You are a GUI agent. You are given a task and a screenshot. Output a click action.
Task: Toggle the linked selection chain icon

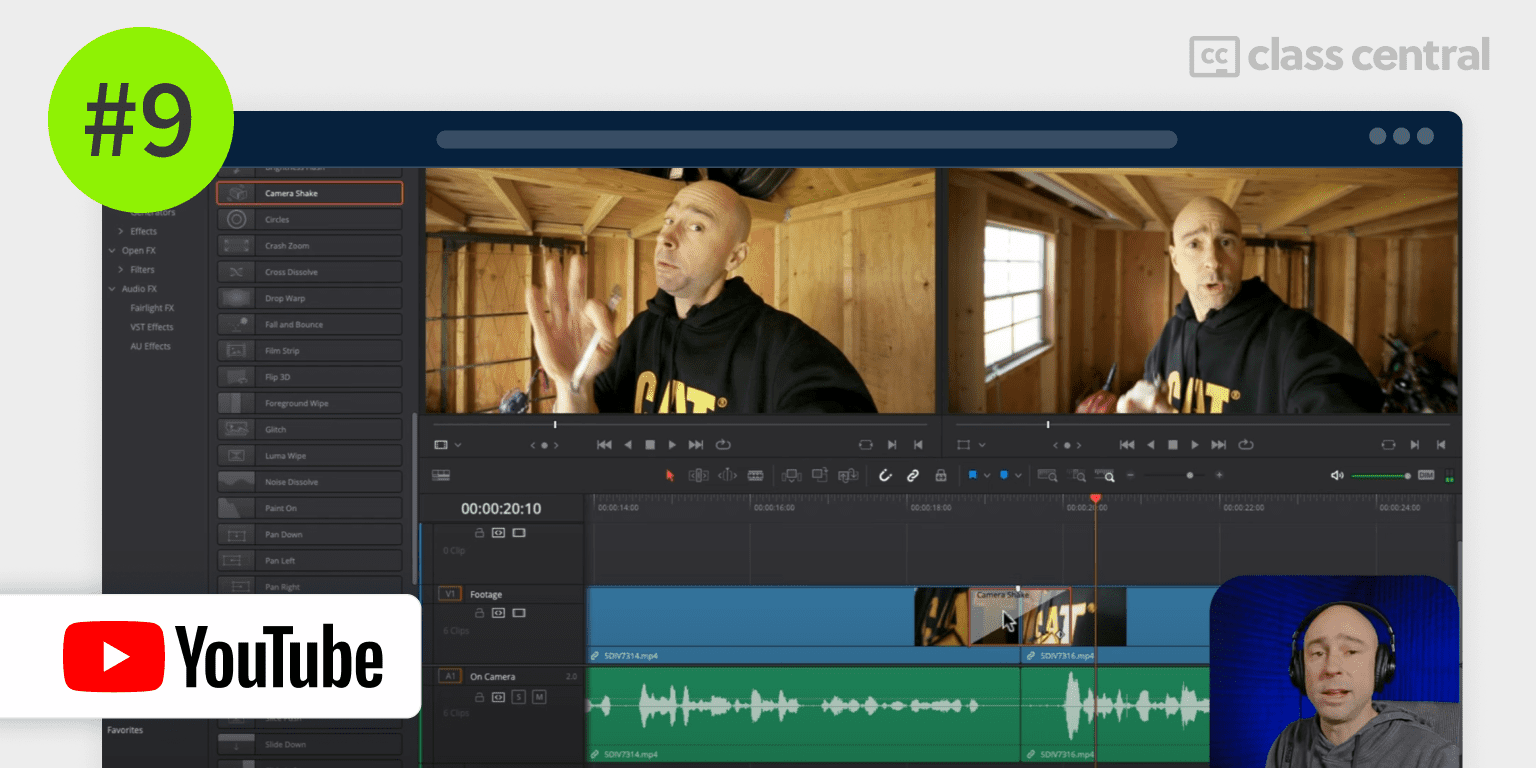[x=913, y=476]
